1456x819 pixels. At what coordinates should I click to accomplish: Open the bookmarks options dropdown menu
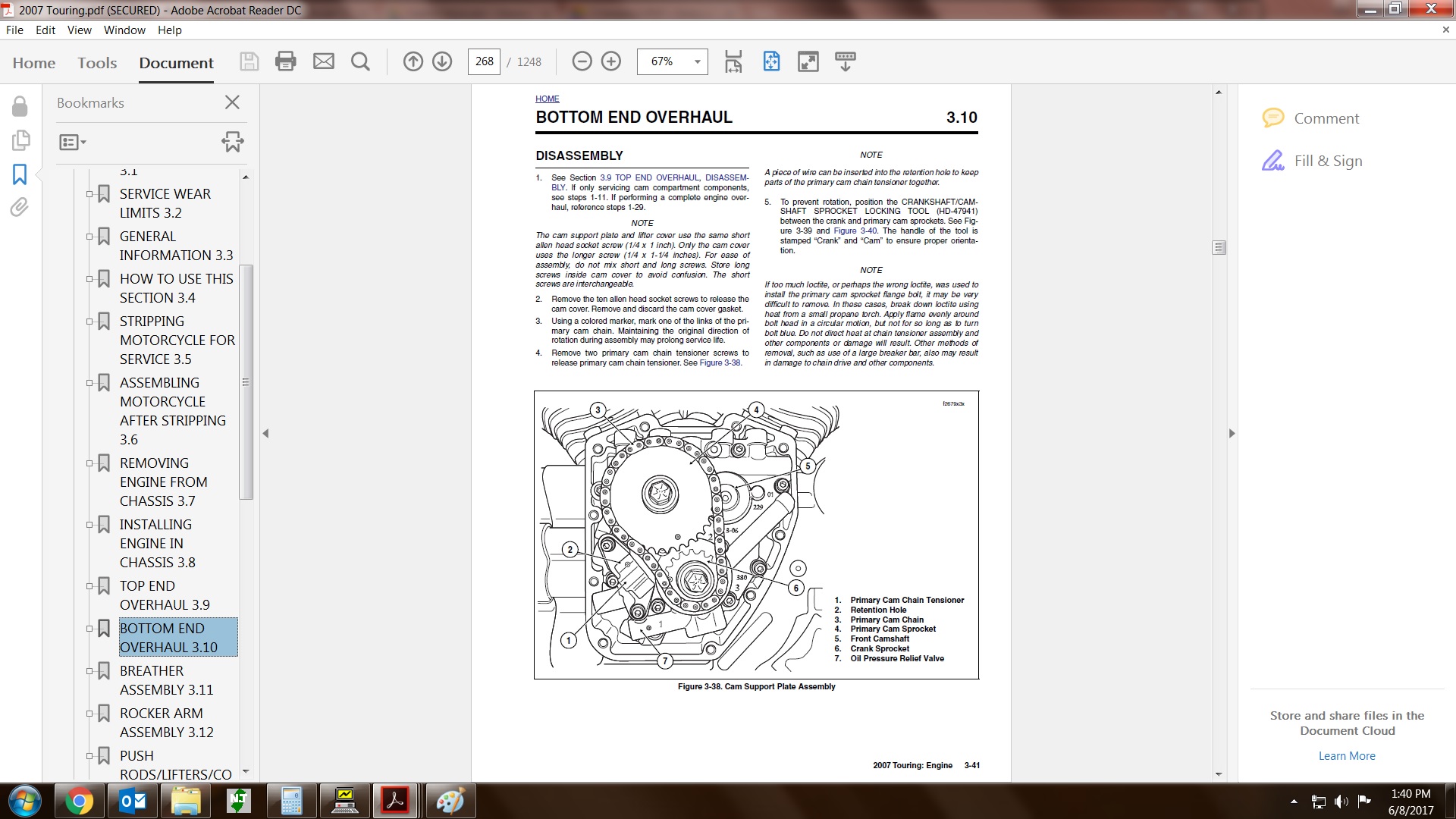coord(73,142)
